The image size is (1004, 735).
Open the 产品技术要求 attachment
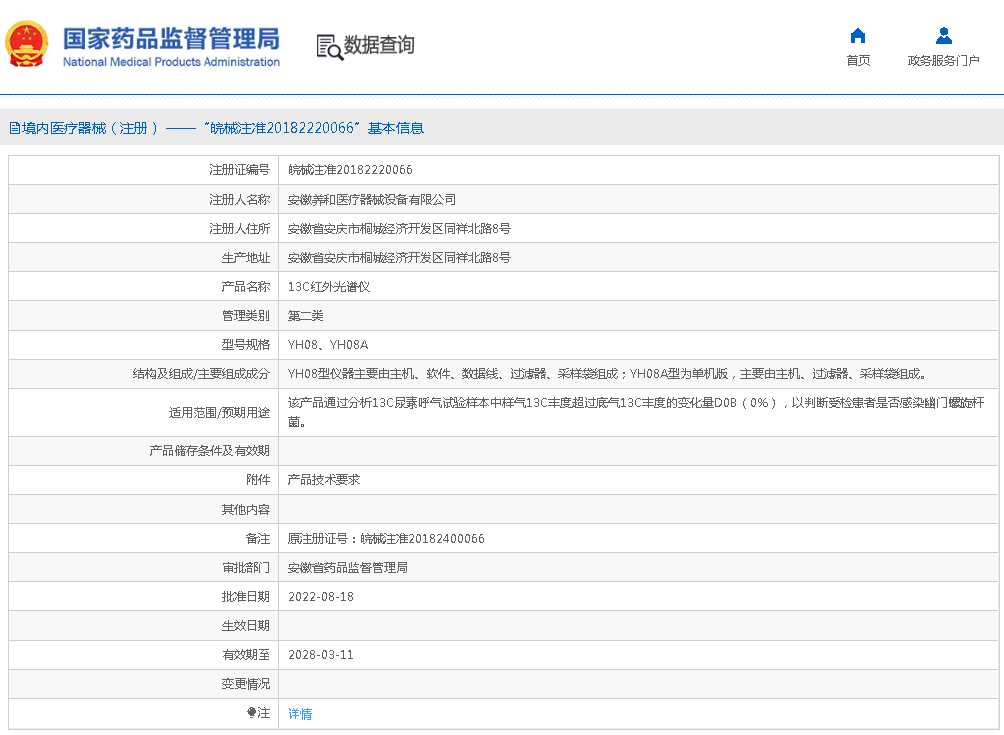pos(324,480)
